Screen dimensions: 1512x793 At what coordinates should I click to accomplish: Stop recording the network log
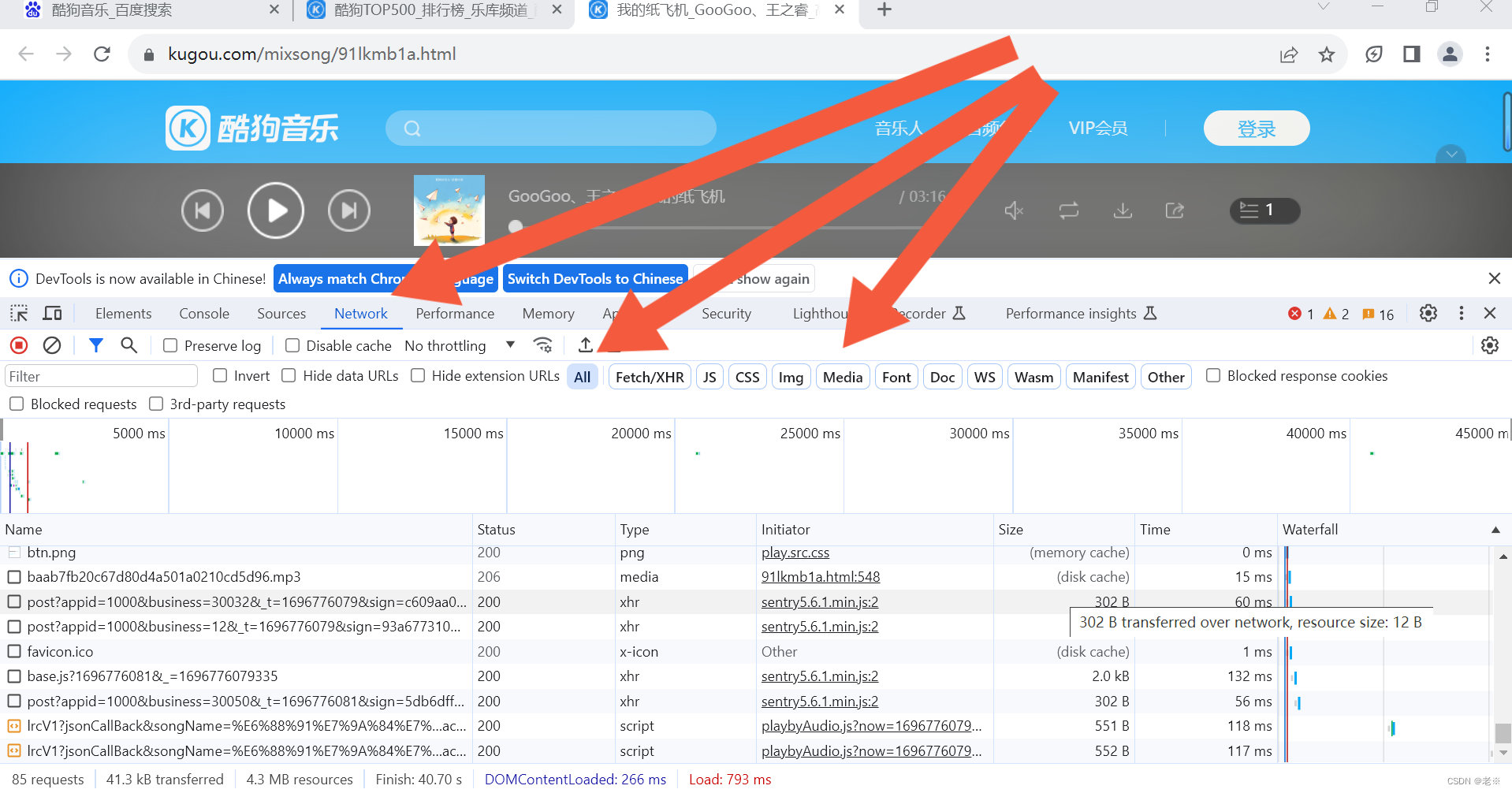point(19,345)
